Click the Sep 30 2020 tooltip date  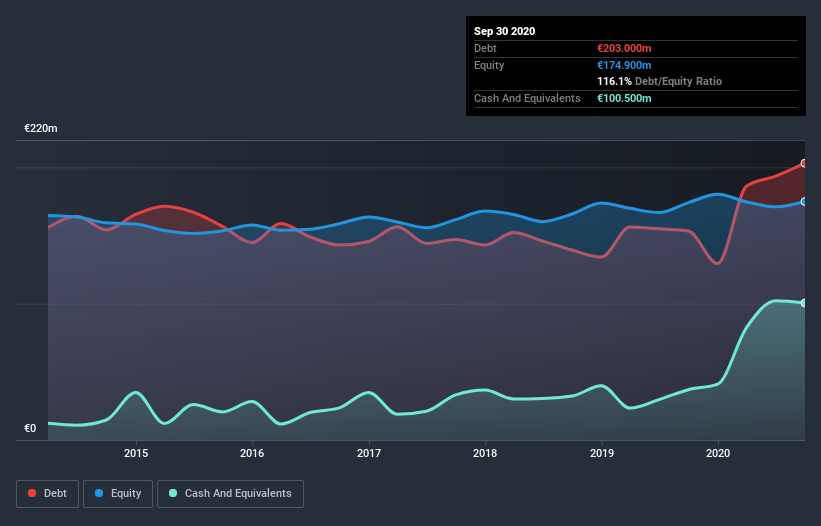point(504,31)
